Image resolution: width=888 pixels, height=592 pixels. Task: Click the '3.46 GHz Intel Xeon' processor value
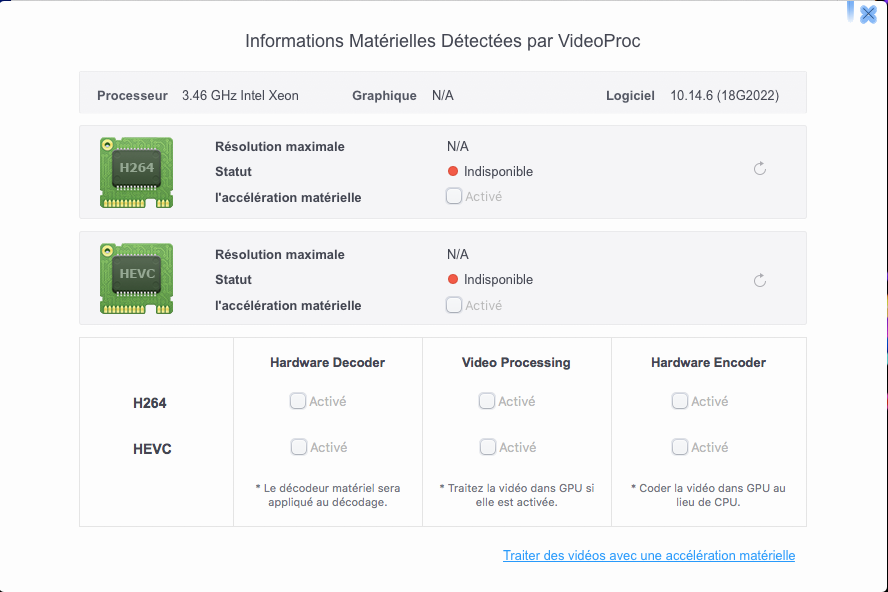[x=240, y=95]
